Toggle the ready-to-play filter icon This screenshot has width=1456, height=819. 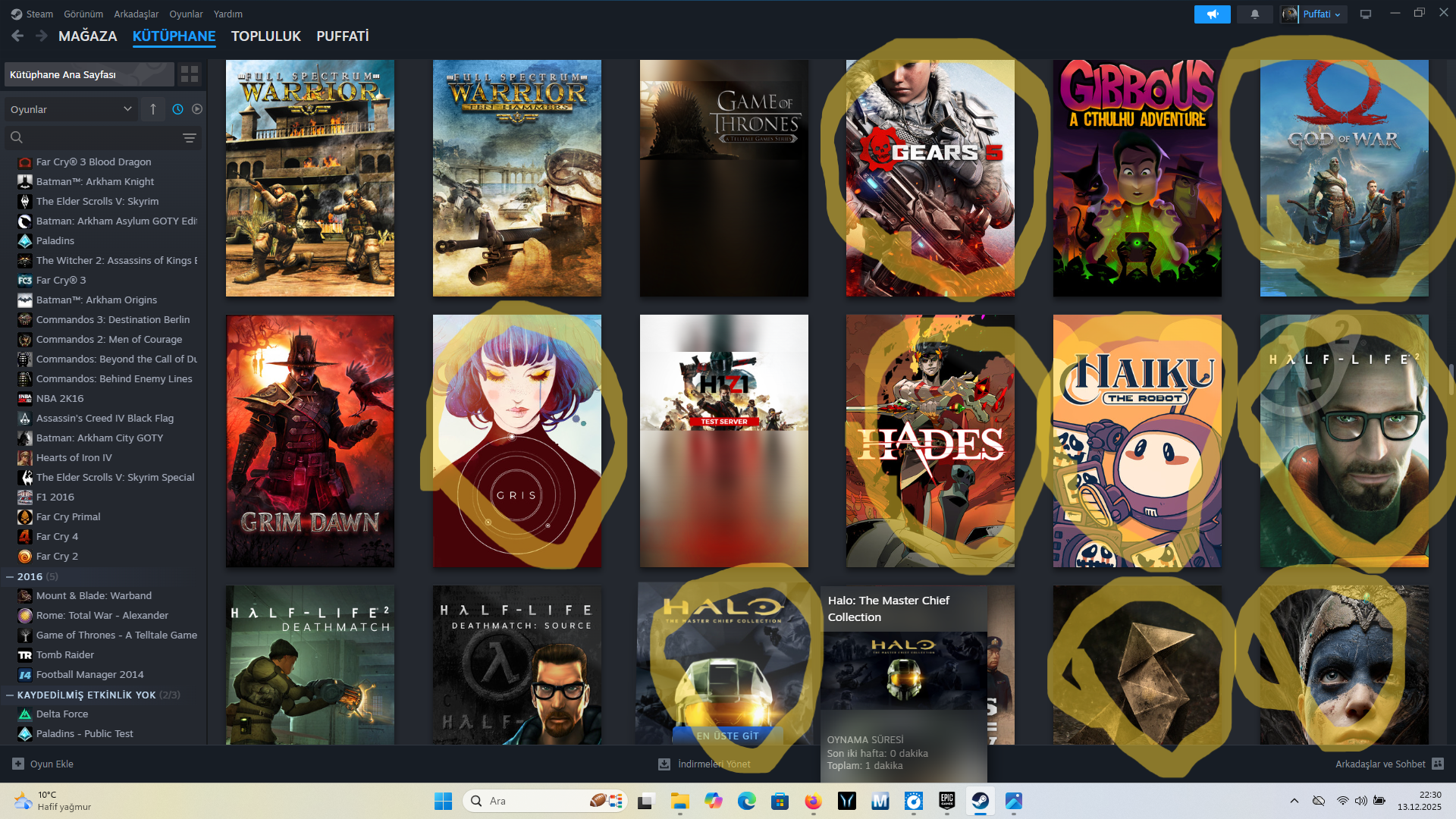pyautogui.click(x=197, y=109)
